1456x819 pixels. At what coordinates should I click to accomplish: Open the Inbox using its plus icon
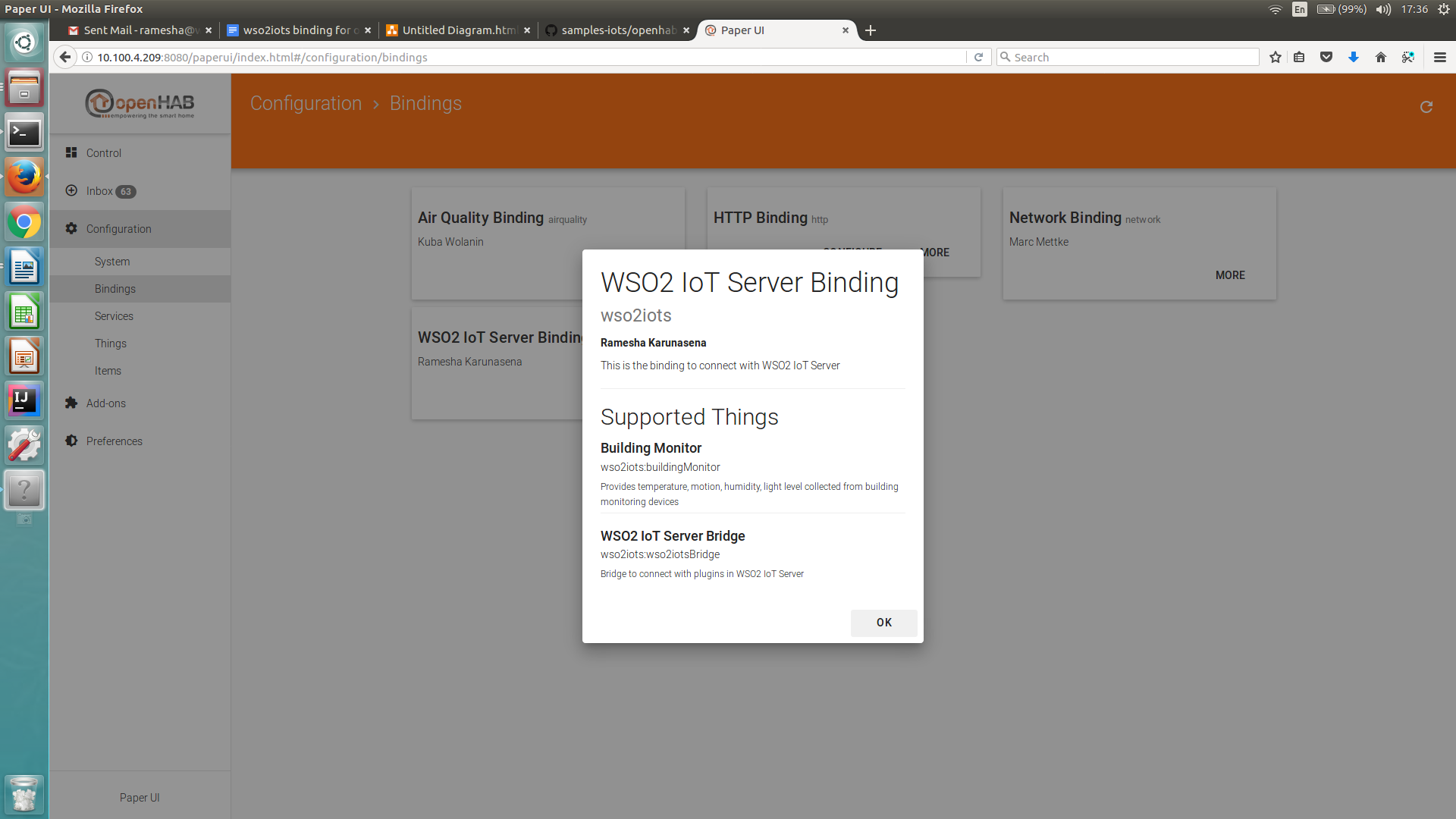(71, 190)
